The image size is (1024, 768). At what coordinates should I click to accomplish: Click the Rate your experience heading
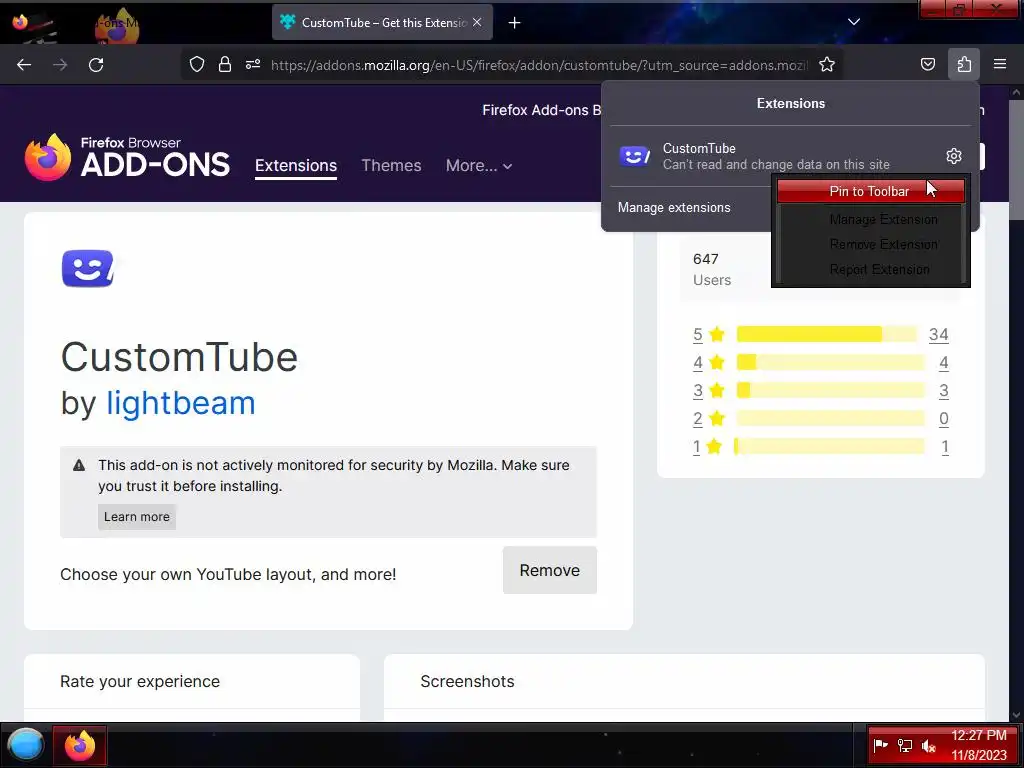point(140,681)
